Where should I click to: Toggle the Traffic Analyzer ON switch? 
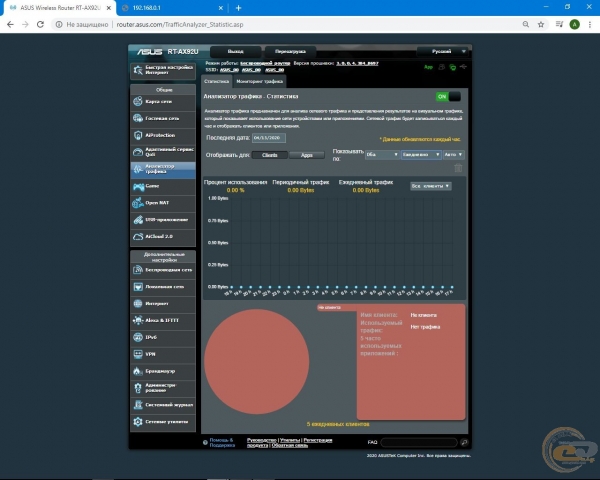(x=448, y=96)
